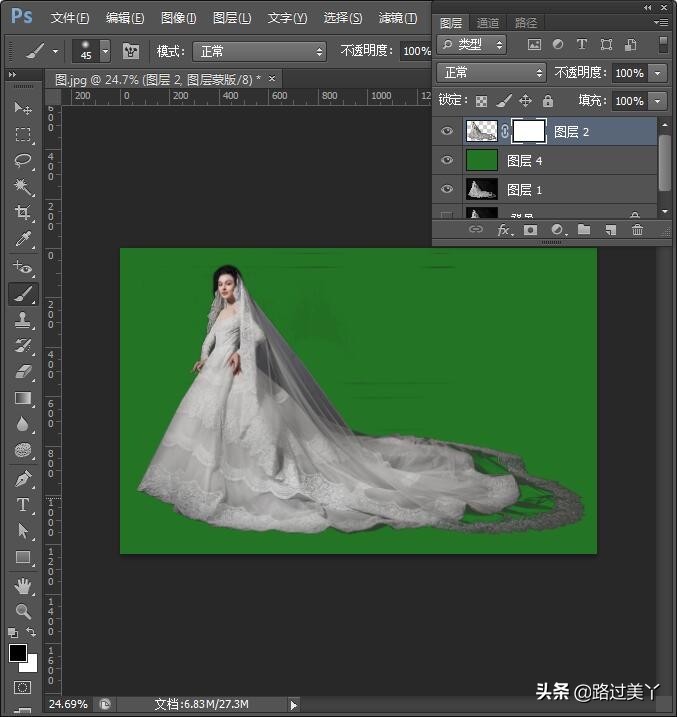Switch to the 通道 tab

(x=487, y=22)
